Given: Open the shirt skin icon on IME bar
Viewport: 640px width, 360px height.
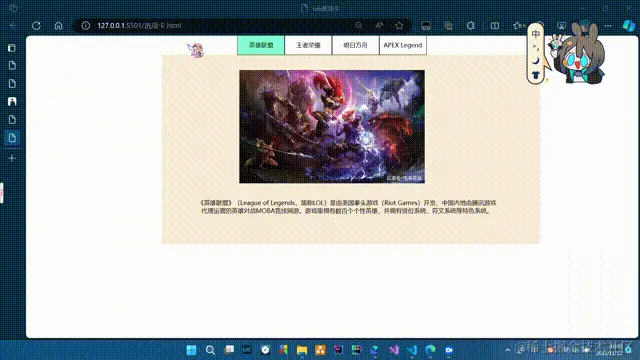Looking at the screenshot, I should click(x=536, y=75).
